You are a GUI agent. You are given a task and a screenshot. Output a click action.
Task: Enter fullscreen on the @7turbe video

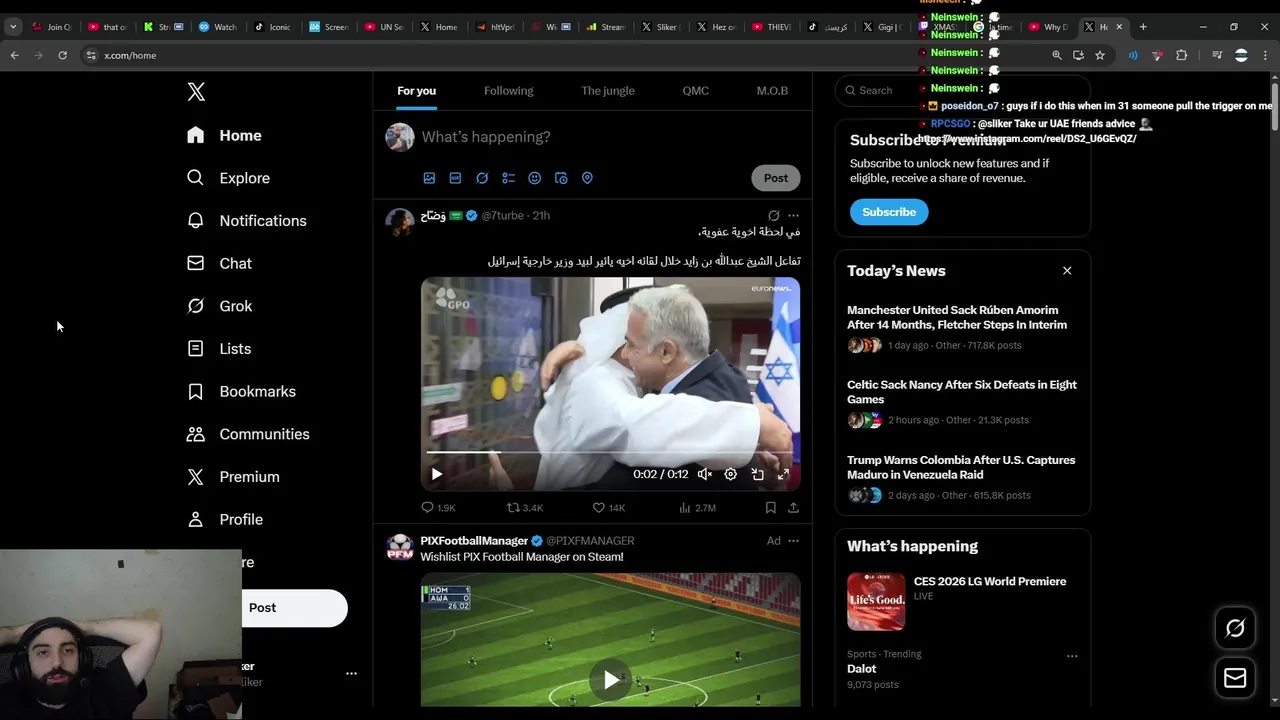[x=783, y=474]
